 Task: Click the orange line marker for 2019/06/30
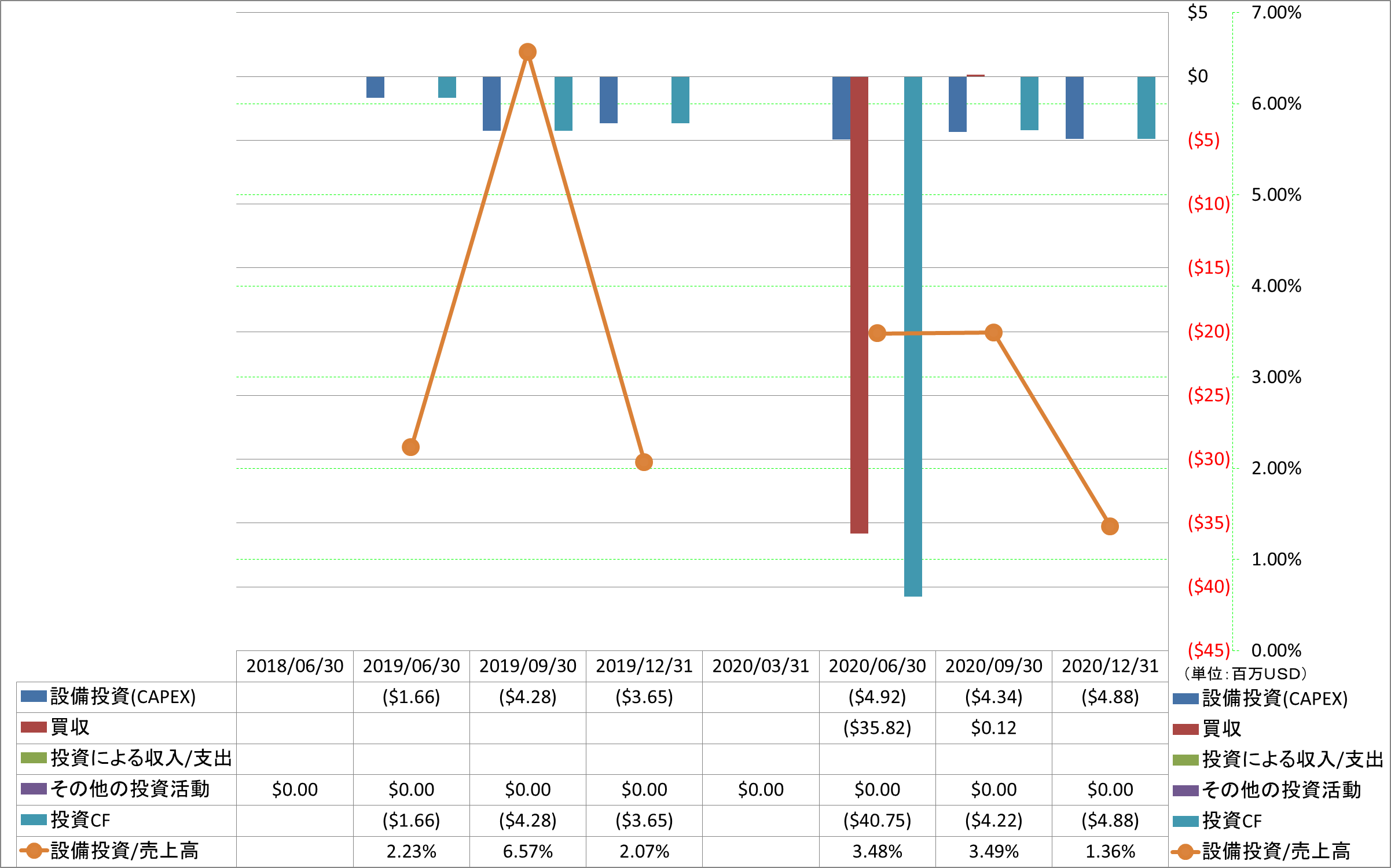click(410, 447)
